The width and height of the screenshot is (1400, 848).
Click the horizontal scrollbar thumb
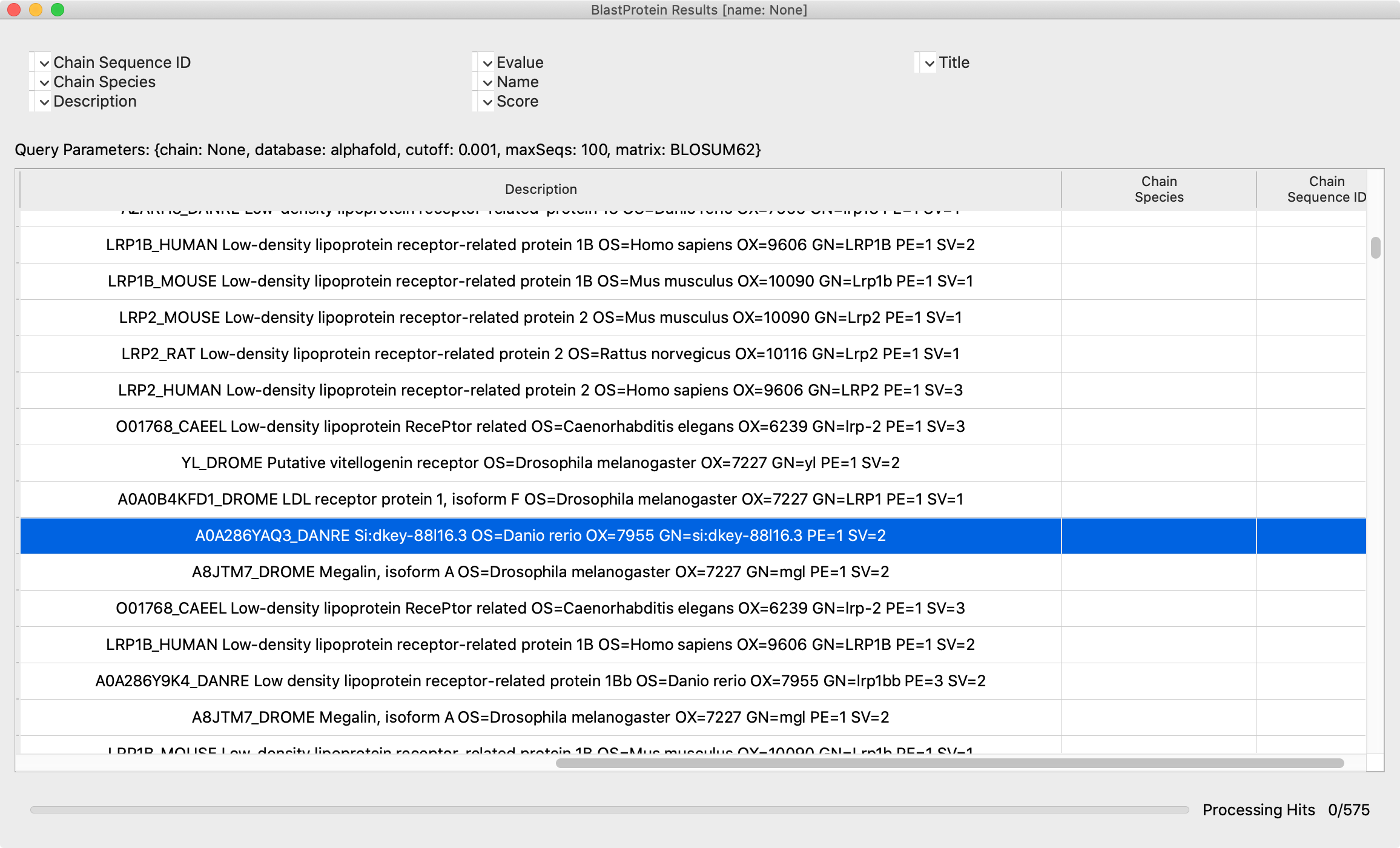tap(949, 763)
